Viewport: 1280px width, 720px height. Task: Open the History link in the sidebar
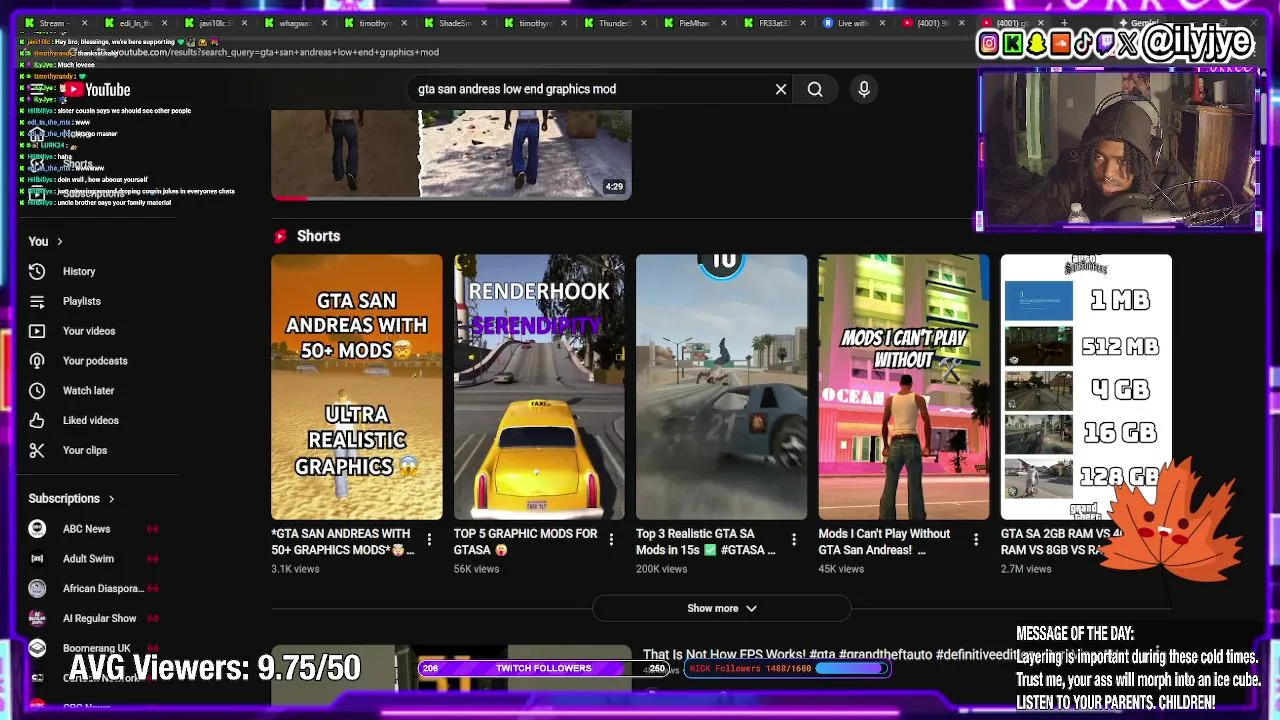point(79,271)
